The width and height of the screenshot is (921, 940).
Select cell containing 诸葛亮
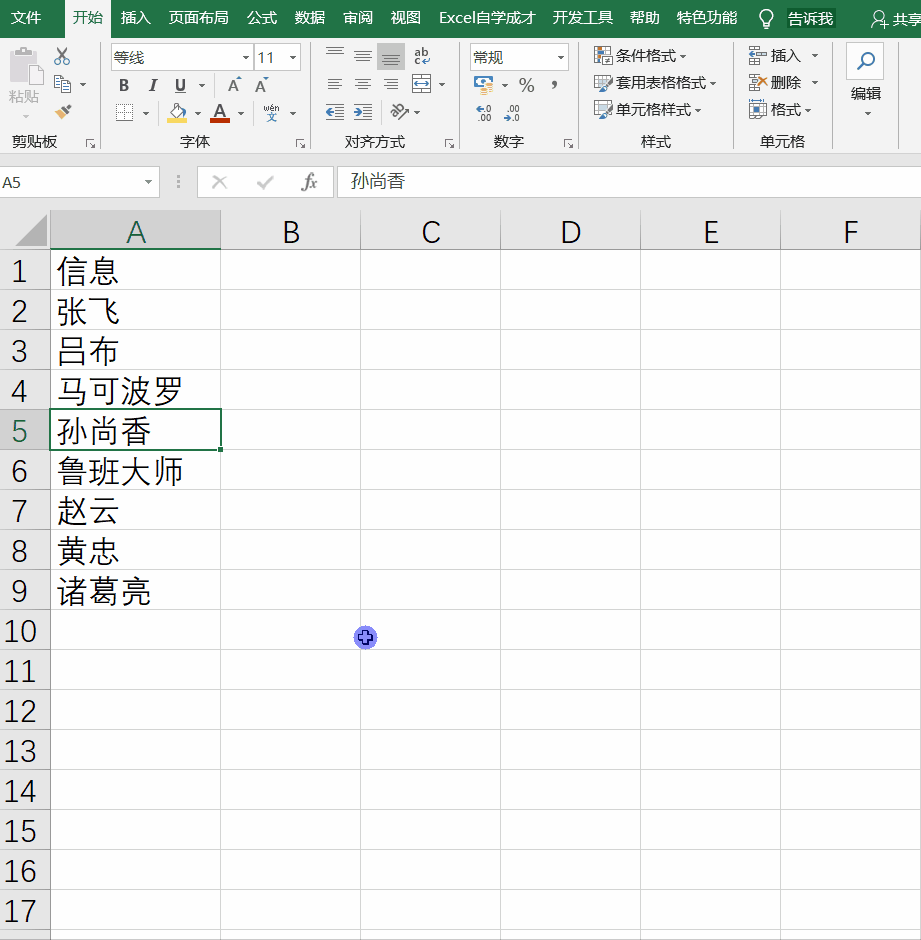click(x=136, y=590)
